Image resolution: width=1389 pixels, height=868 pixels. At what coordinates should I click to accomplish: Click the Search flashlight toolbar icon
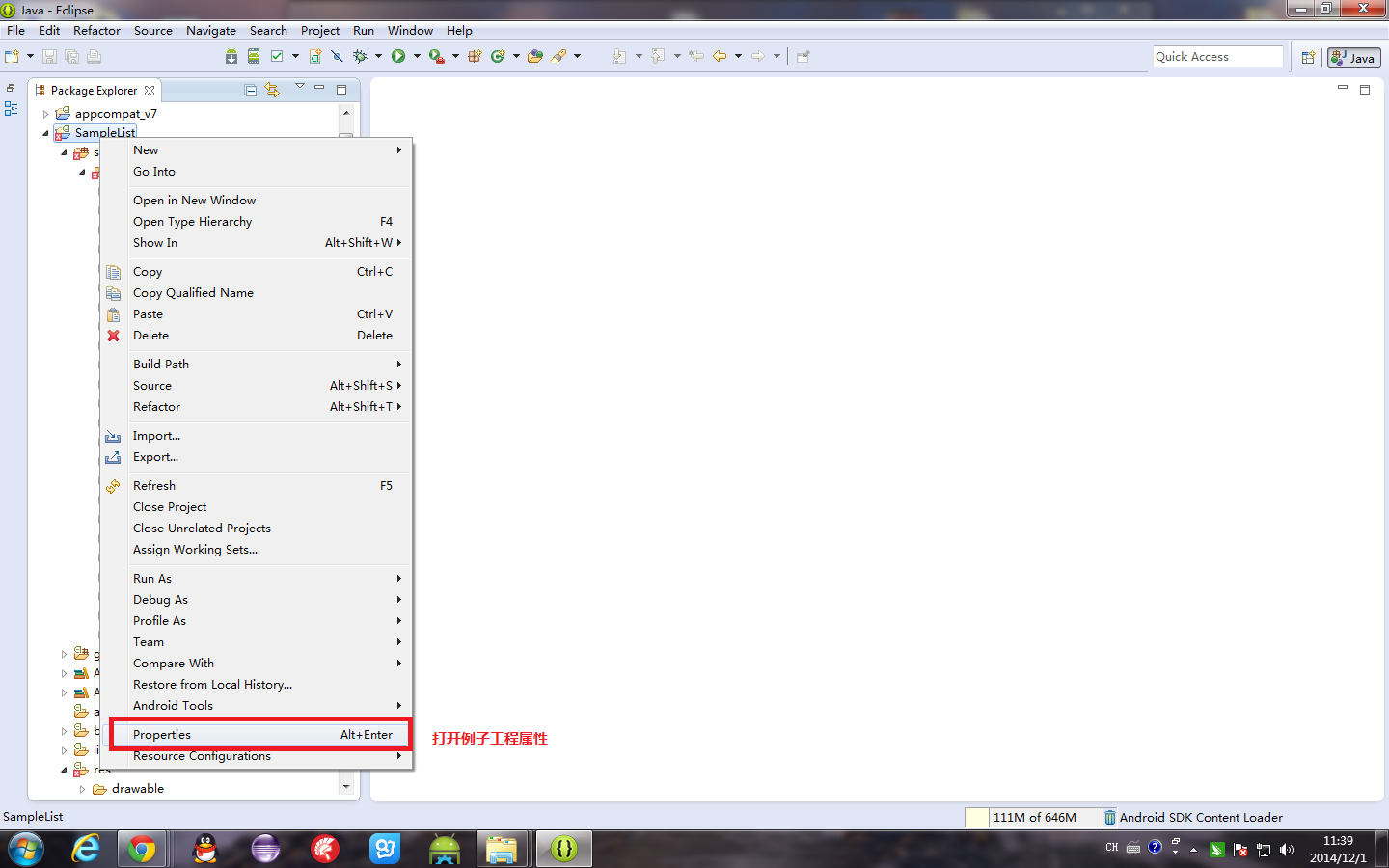tap(559, 56)
